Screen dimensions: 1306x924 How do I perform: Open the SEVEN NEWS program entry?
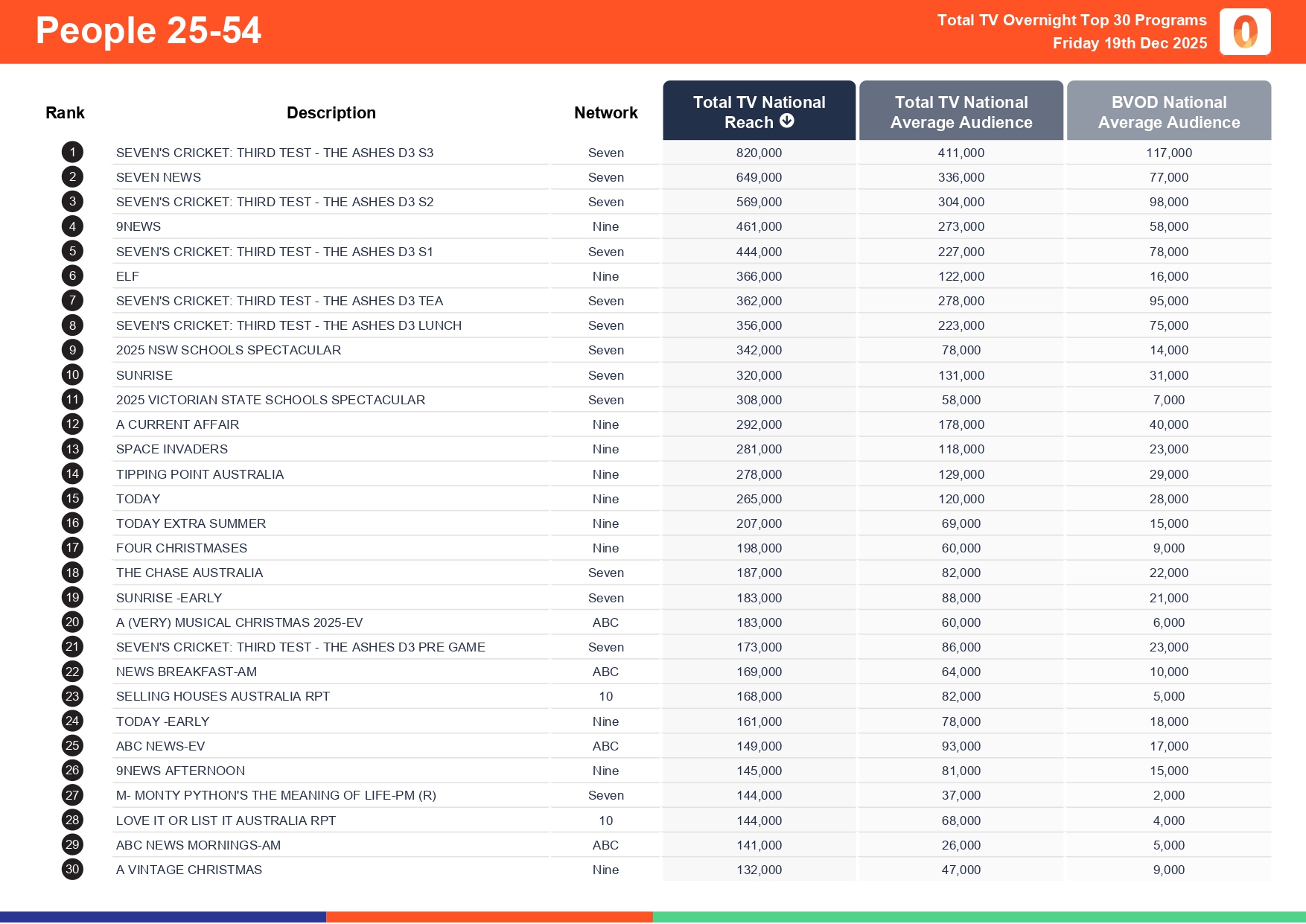[x=158, y=177]
